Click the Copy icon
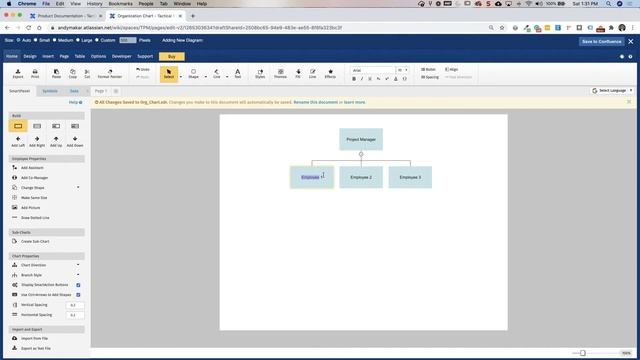Screen dimensions: 640x360 pos(73,73)
